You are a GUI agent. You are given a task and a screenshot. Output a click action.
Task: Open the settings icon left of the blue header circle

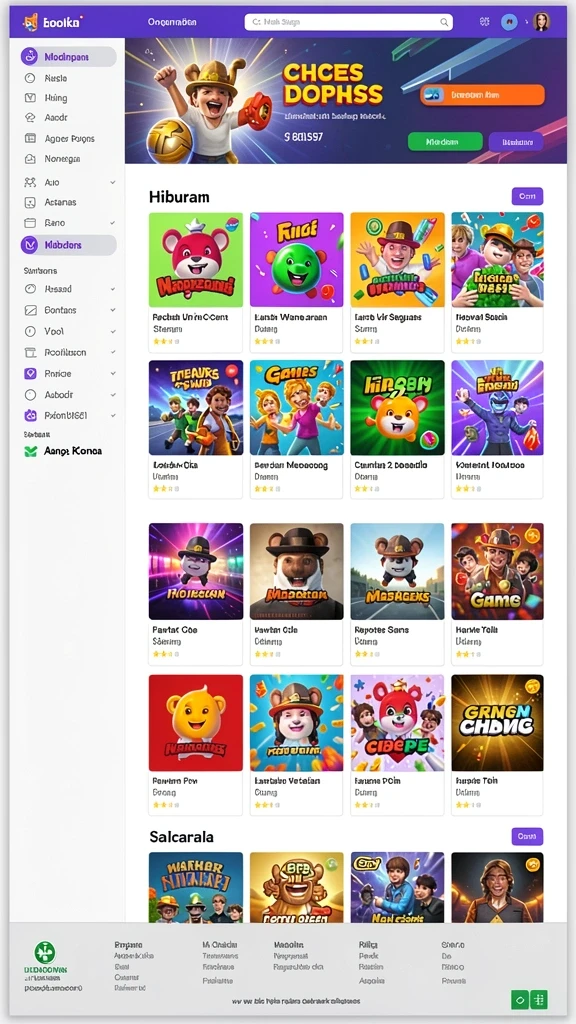(x=484, y=22)
